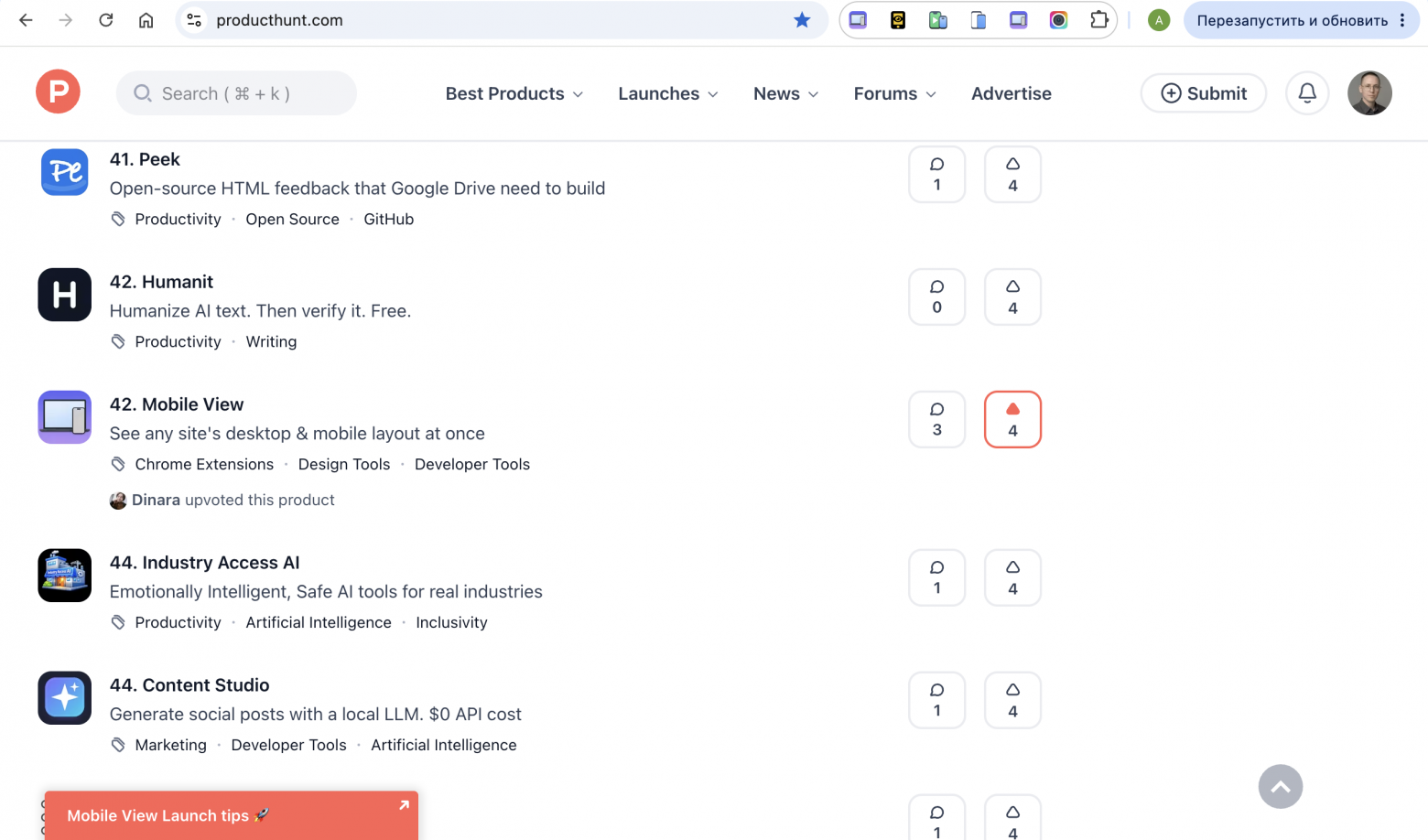1428x840 pixels.
Task: Open comments for Content Studio
Action: point(936,700)
